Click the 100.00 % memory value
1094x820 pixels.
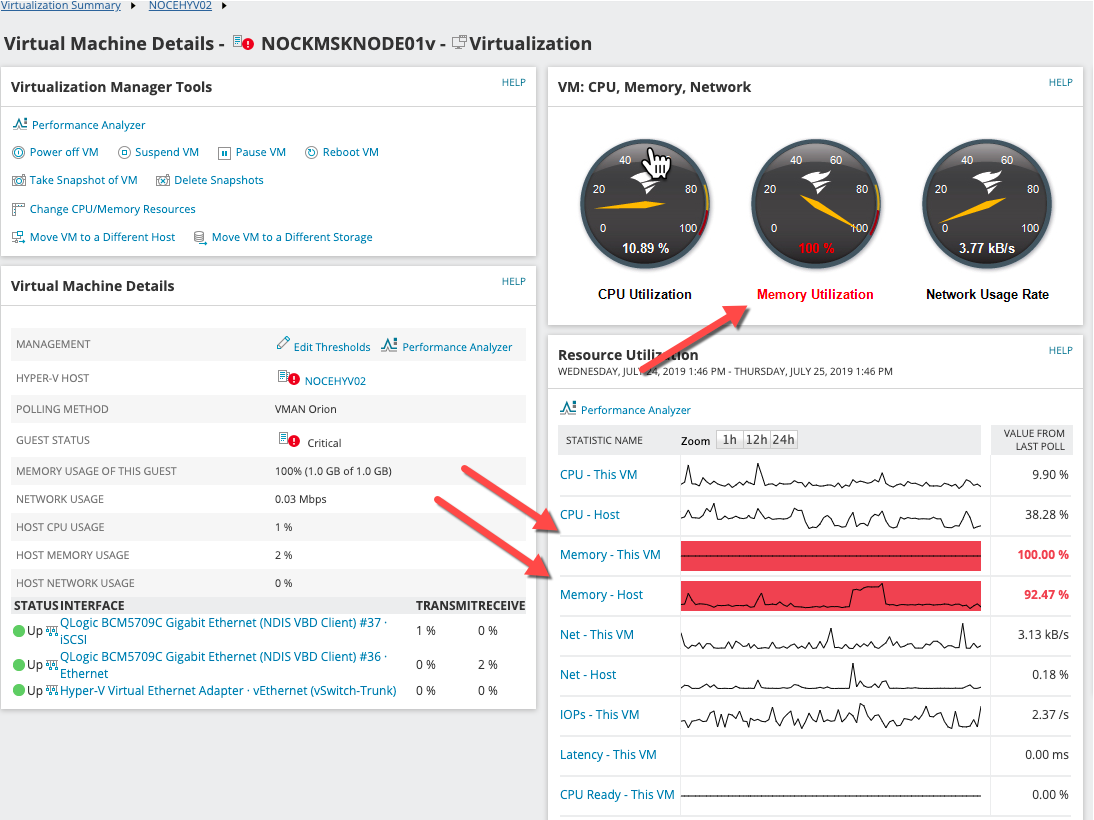1042,555
